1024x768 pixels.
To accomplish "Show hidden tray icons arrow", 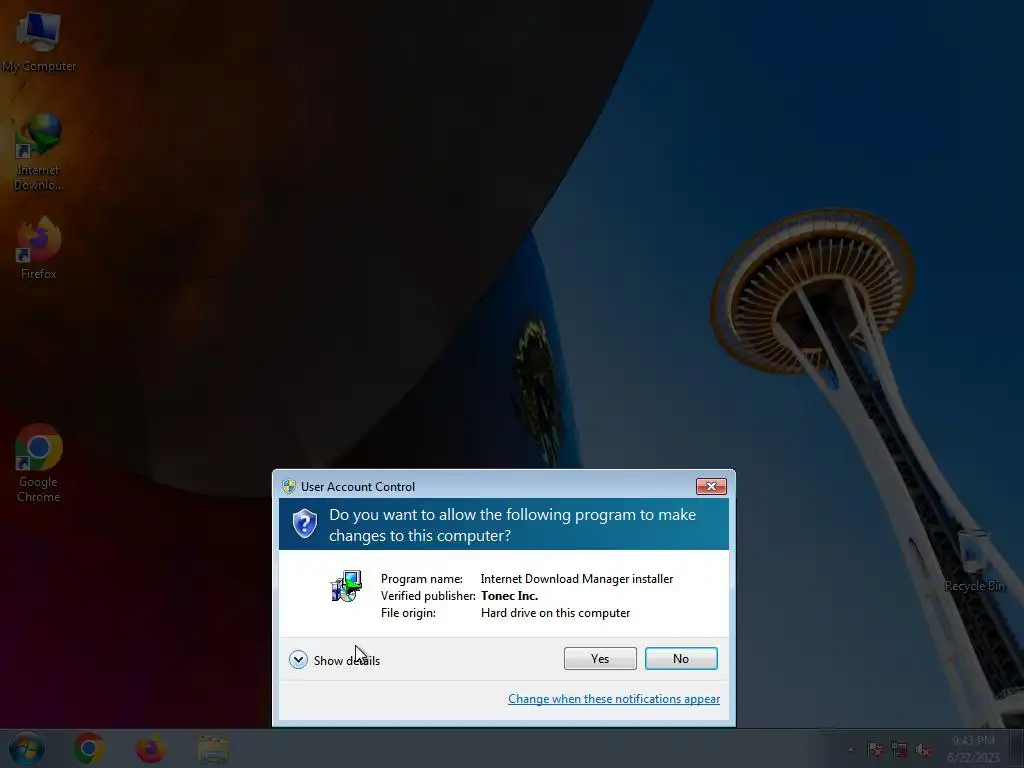I will coord(850,749).
